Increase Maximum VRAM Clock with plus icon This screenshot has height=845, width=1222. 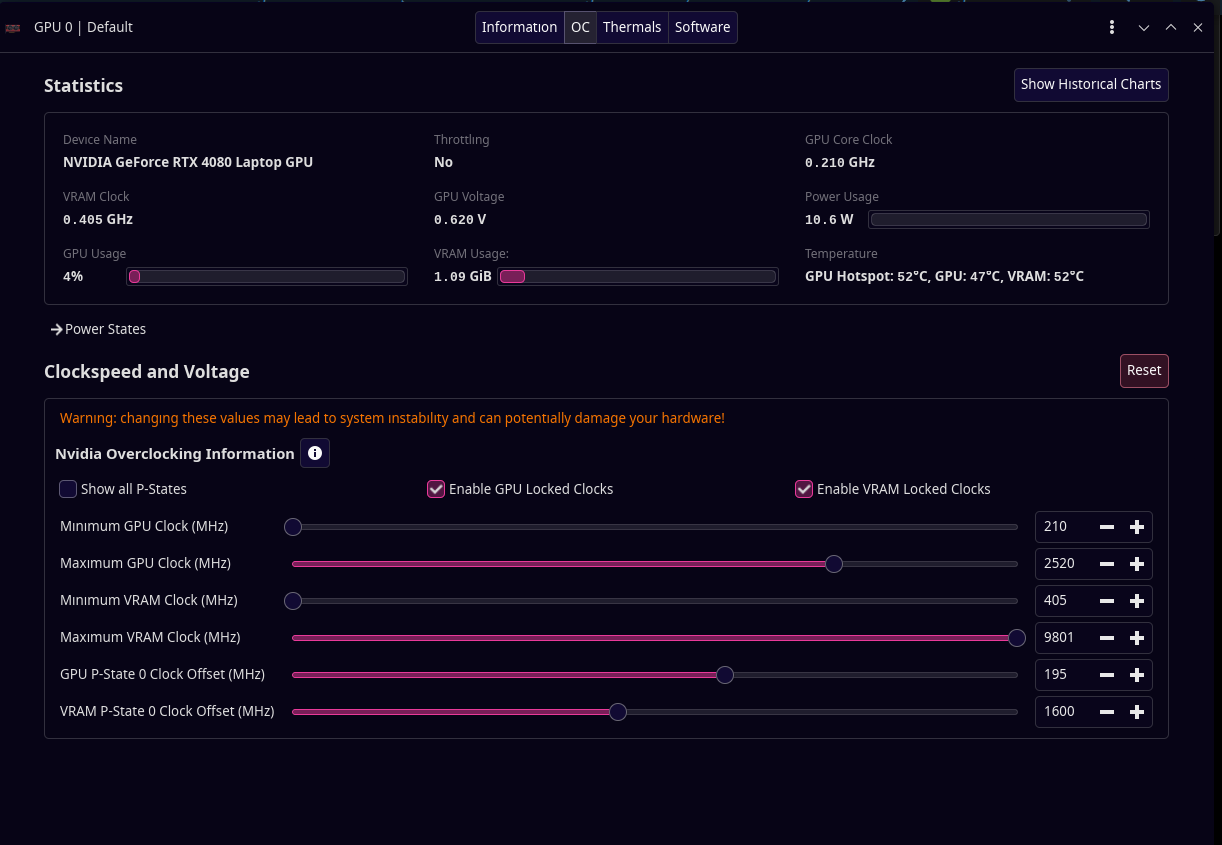(x=1136, y=638)
